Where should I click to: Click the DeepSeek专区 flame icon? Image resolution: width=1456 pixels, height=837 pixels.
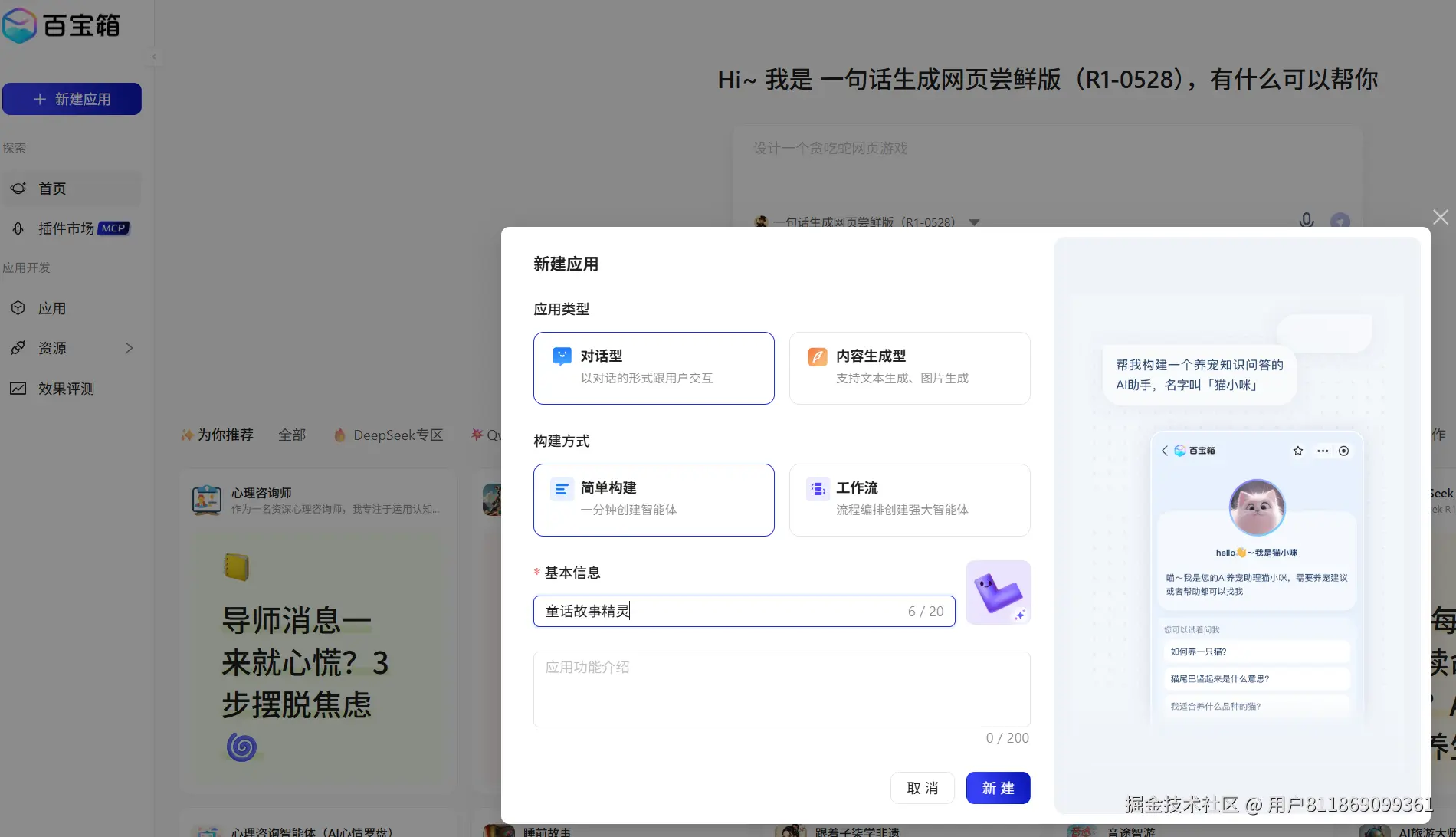point(340,435)
